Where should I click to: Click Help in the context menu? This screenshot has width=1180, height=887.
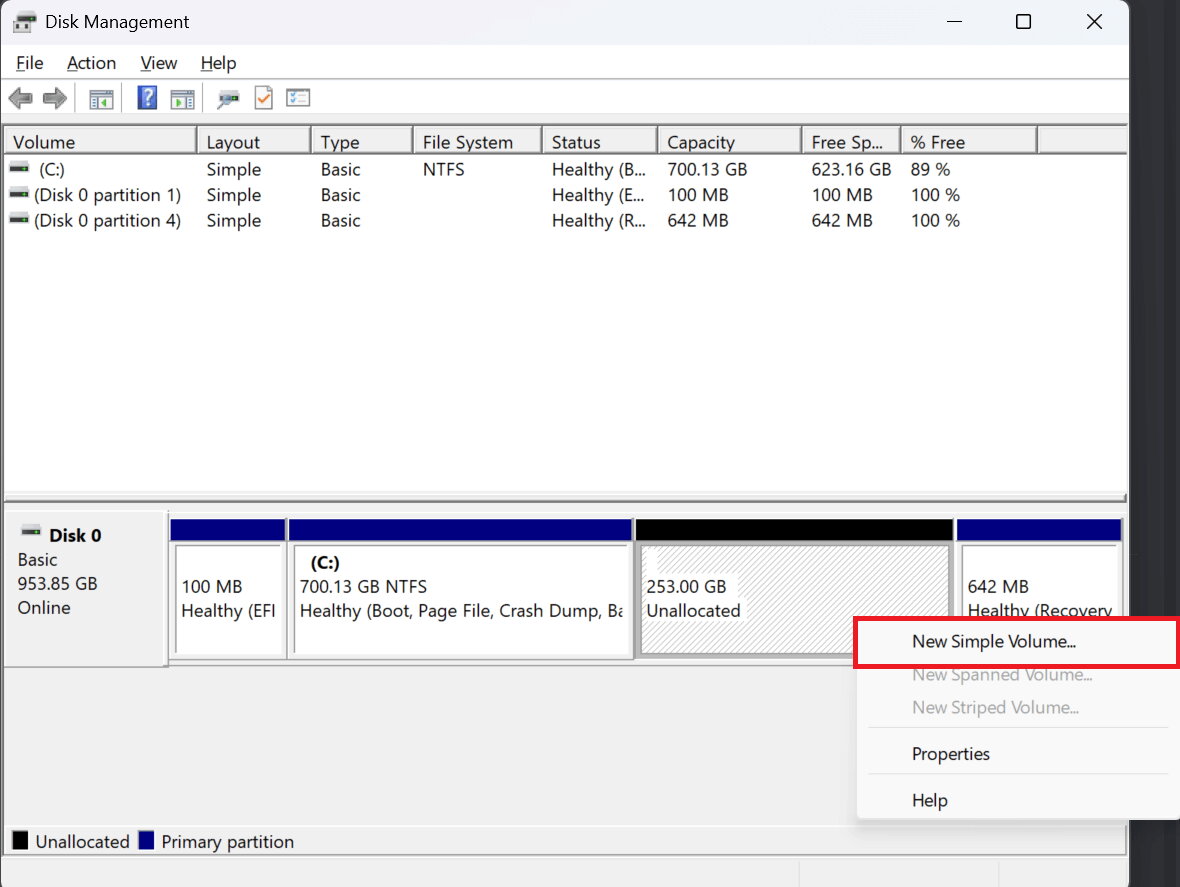click(1017, 800)
